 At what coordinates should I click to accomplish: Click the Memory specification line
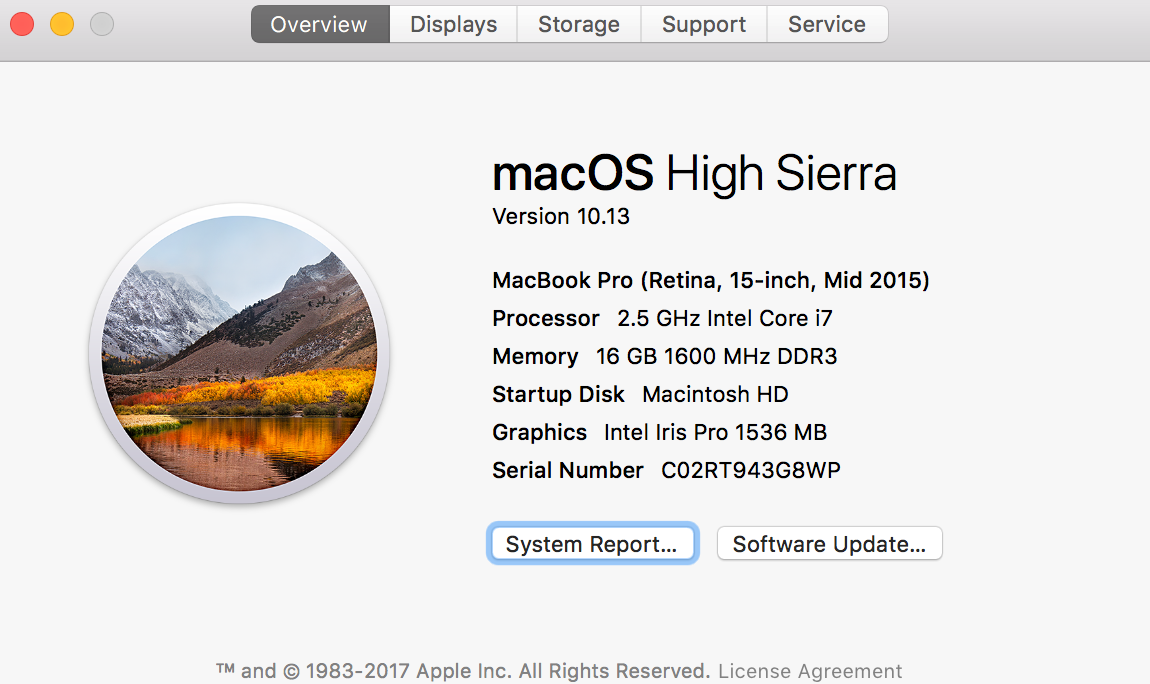point(664,356)
